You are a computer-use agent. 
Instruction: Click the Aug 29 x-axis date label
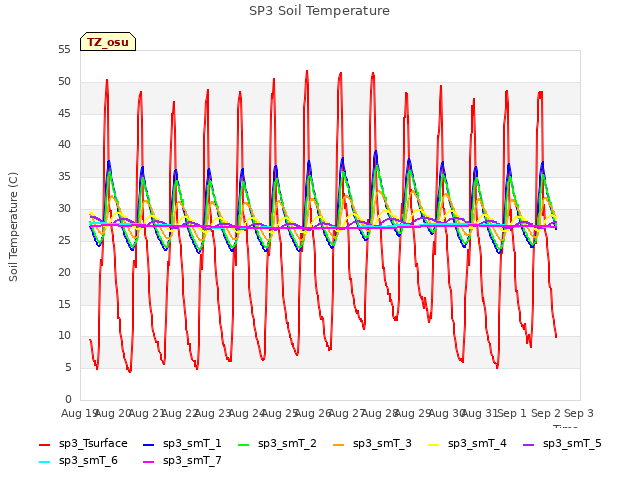[413, 413]
